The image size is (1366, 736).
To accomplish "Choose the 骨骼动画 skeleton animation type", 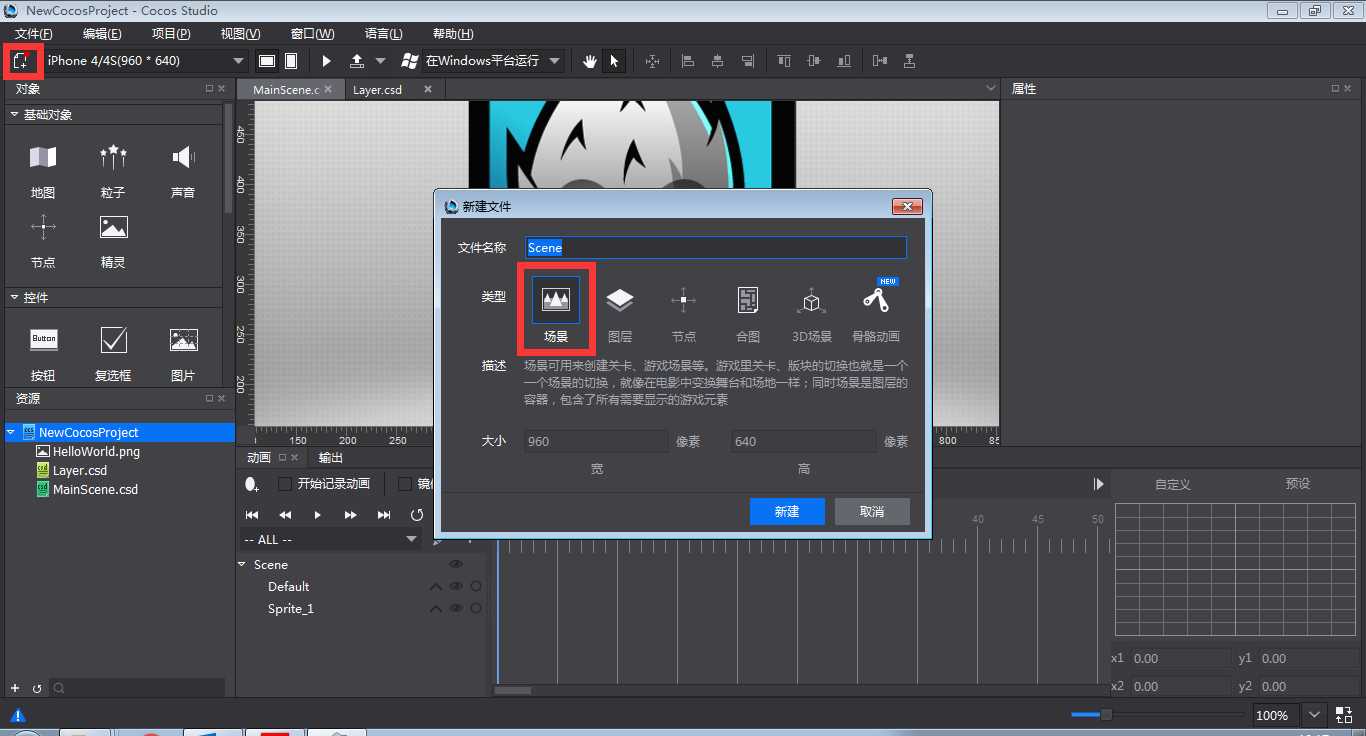I will pyautogui.click(x=876, y=313).
